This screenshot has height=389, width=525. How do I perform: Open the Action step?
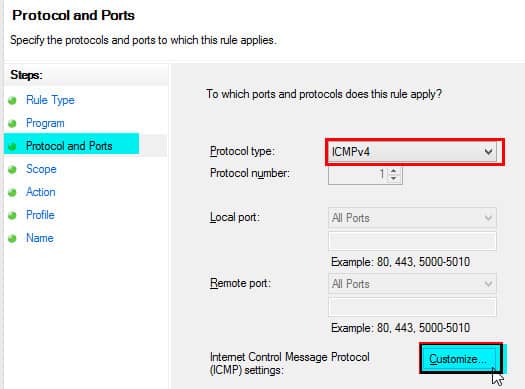[x=41, y=192]
